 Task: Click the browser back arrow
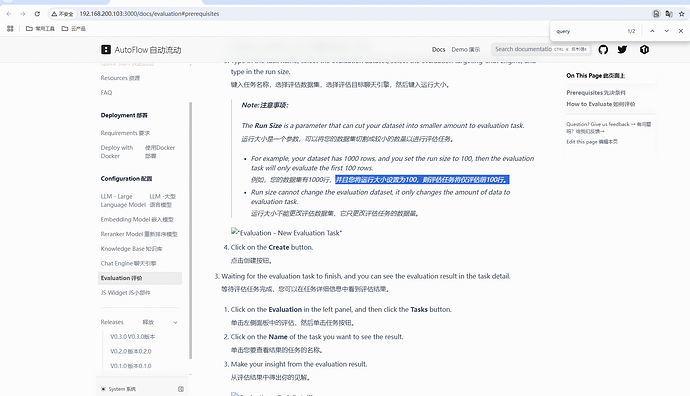[x=9, y=14]
